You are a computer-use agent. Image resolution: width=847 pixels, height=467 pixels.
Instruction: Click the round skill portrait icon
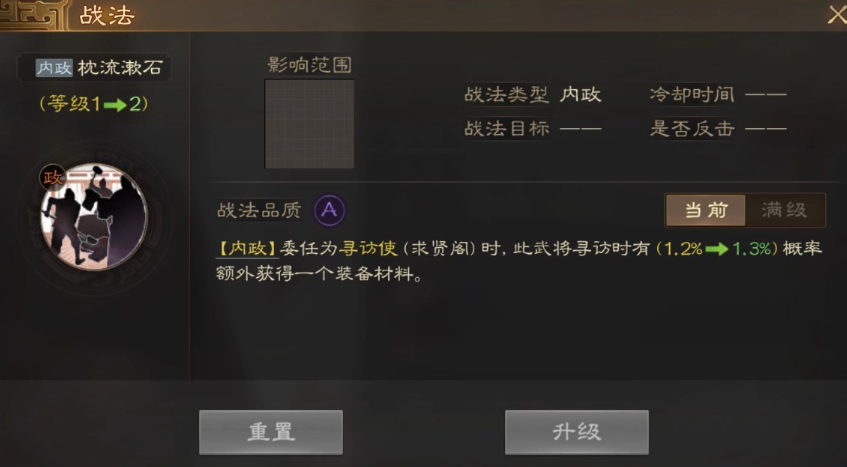pyautogui.click(x=94, y=217)
